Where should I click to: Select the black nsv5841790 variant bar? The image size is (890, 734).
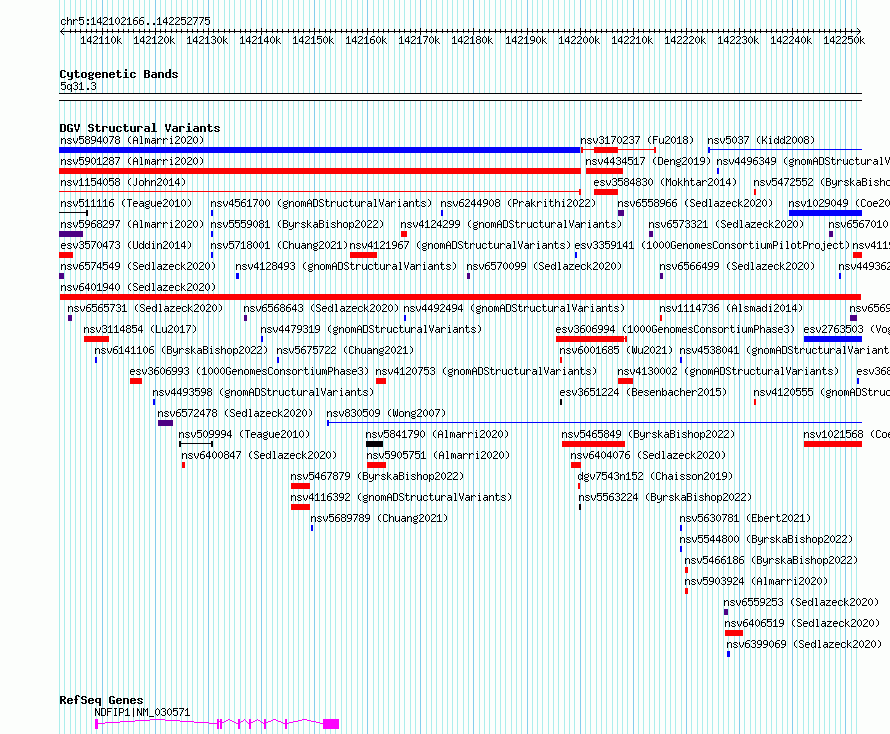point(374,444)
